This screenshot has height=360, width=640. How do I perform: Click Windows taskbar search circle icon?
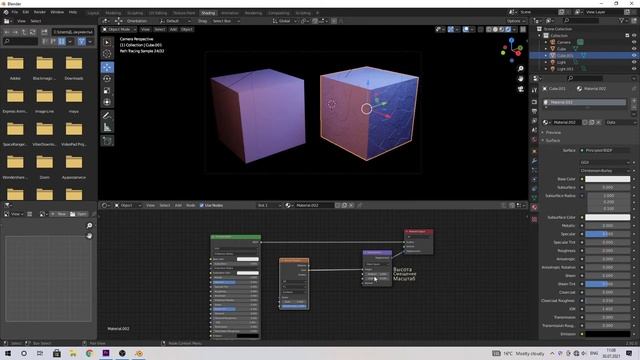click(x=24, y=353)
